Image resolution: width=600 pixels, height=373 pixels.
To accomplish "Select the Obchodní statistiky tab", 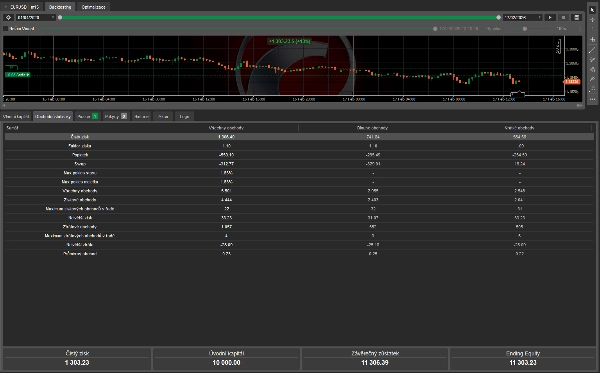I will [53, 116].
